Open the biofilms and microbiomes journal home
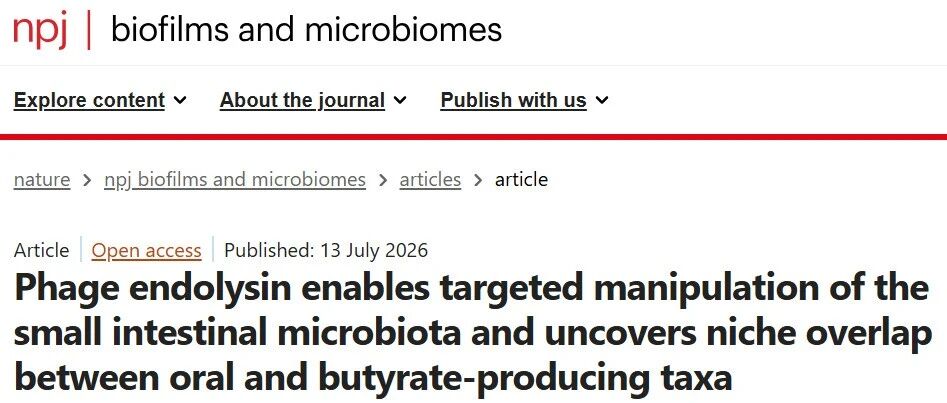947x403 pixels. (306, 29)
